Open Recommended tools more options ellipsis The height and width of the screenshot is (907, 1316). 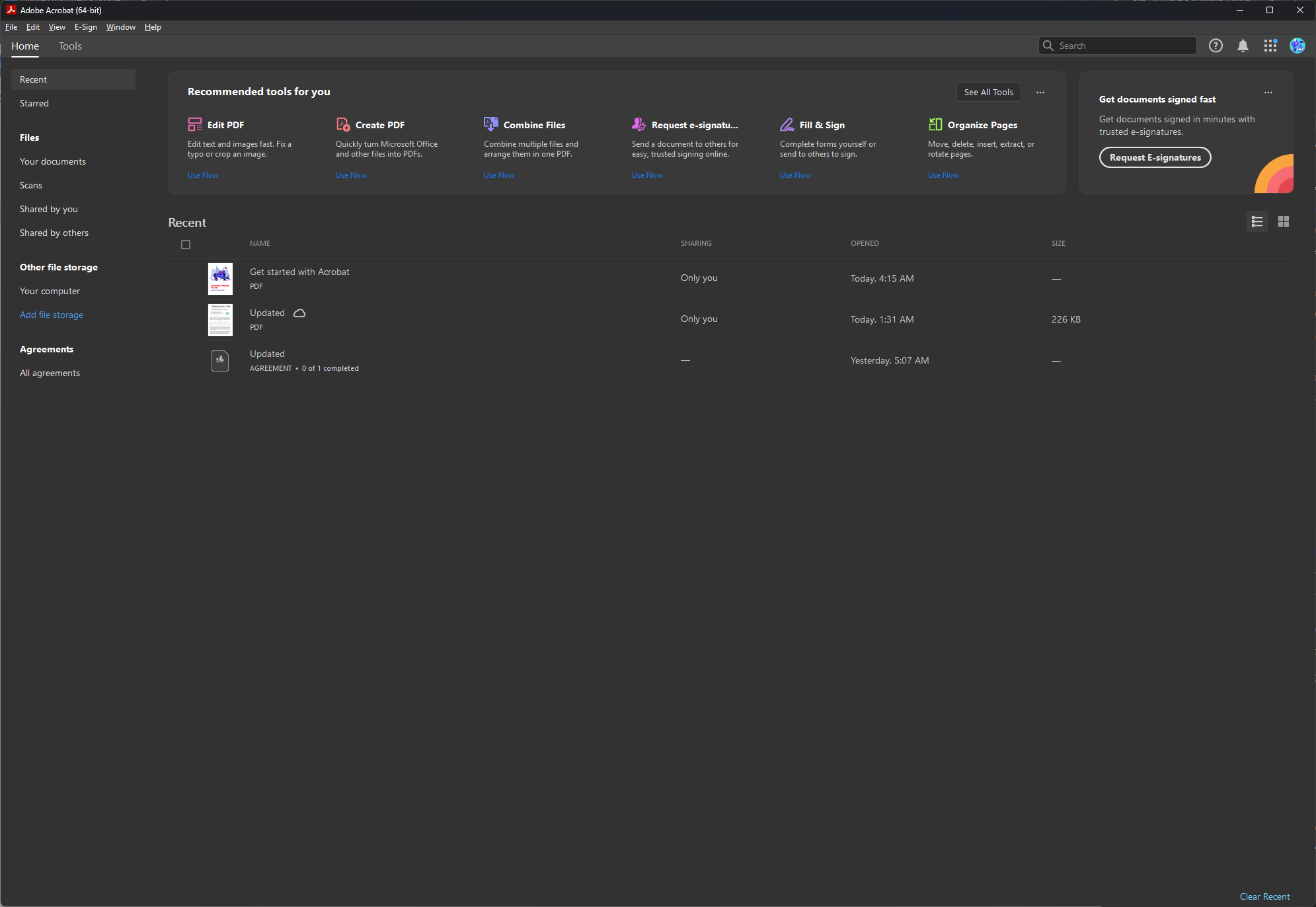pyautogui.click(x=1040, y=93)
